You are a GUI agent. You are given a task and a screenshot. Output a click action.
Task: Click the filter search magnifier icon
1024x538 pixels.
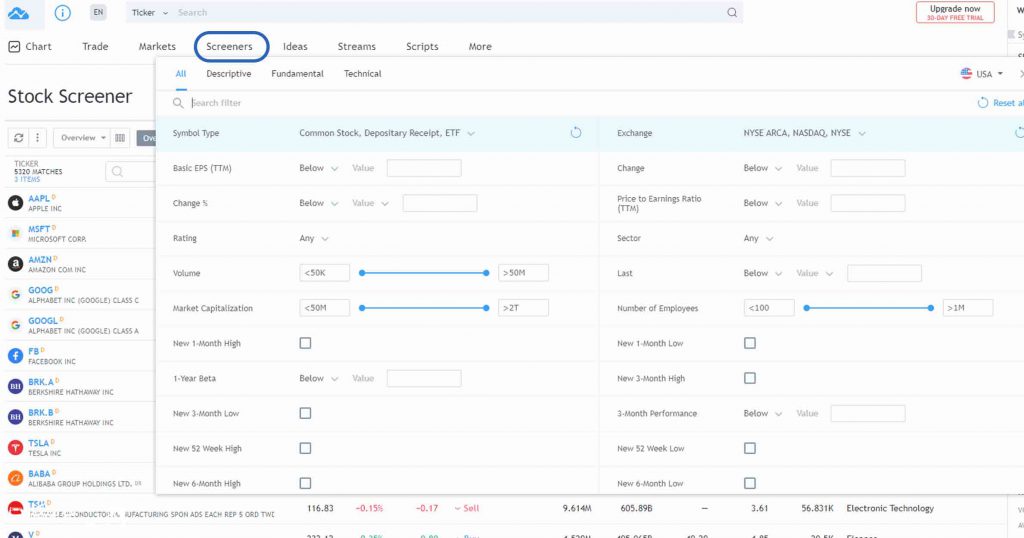point(178,103)
